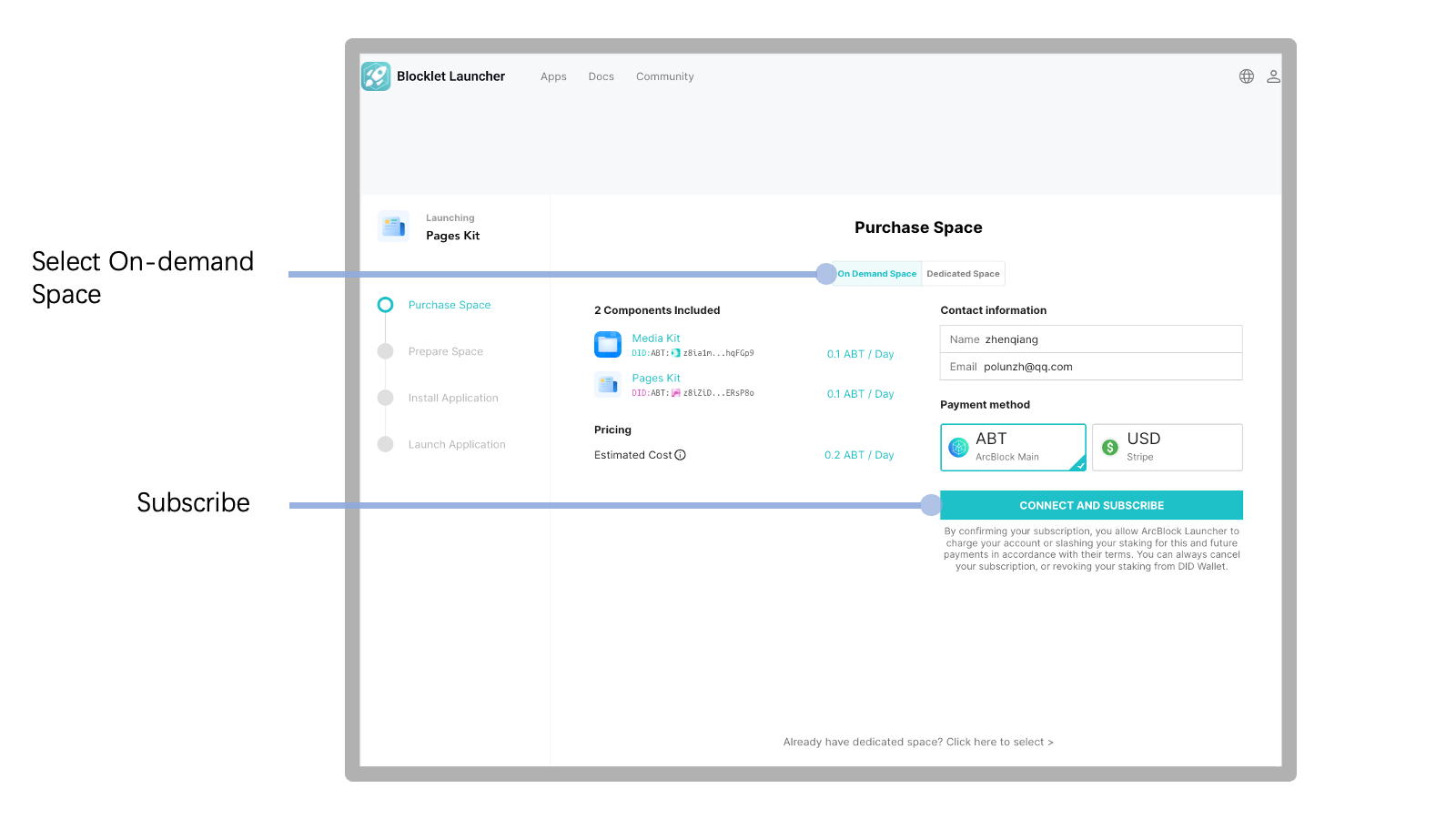
Task: Click the Media Kit folder icon
Action: (x=608, y=345)
